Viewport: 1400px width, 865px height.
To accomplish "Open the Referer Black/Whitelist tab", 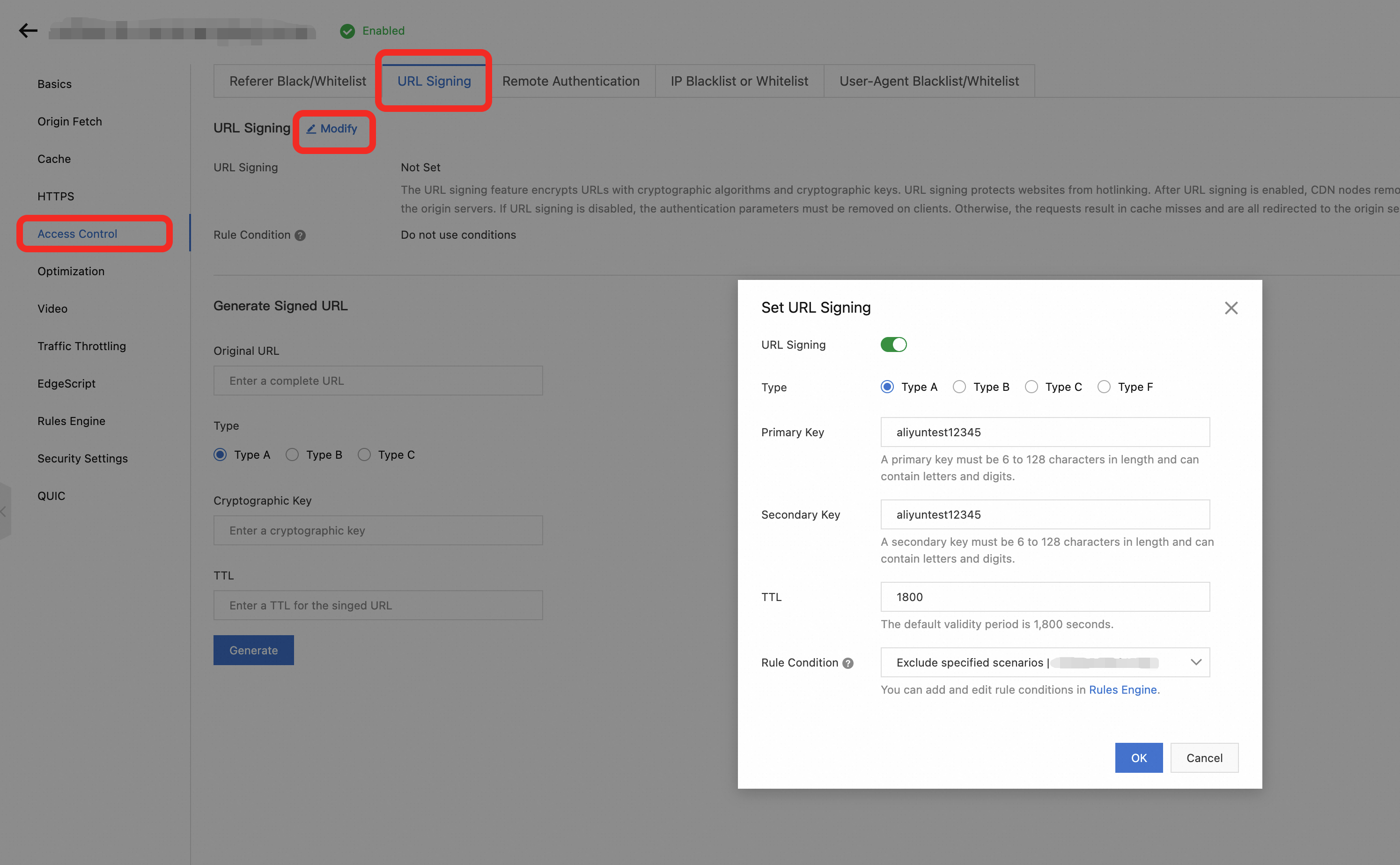I will (x=297, y=81).
